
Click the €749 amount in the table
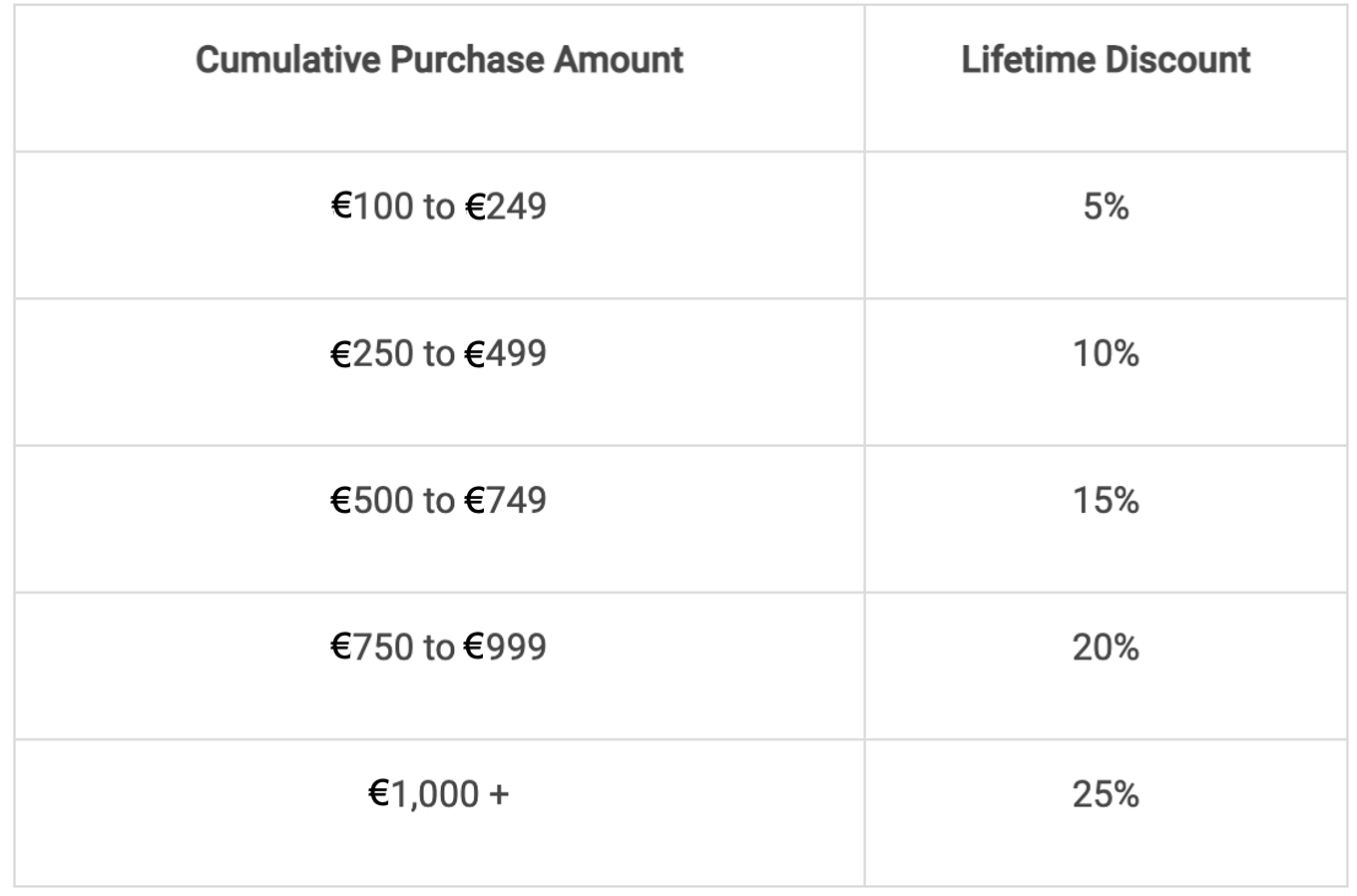[507, 500]
